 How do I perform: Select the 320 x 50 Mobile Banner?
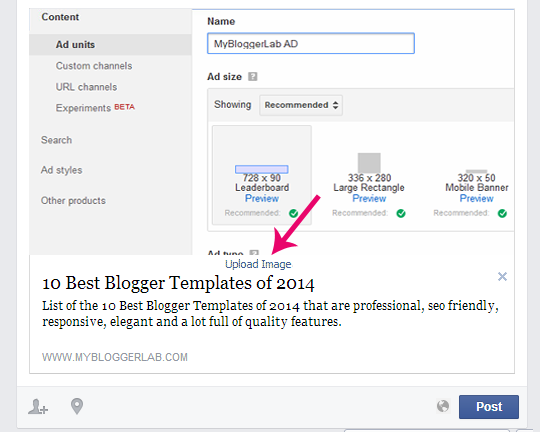(x=477, y=175)
